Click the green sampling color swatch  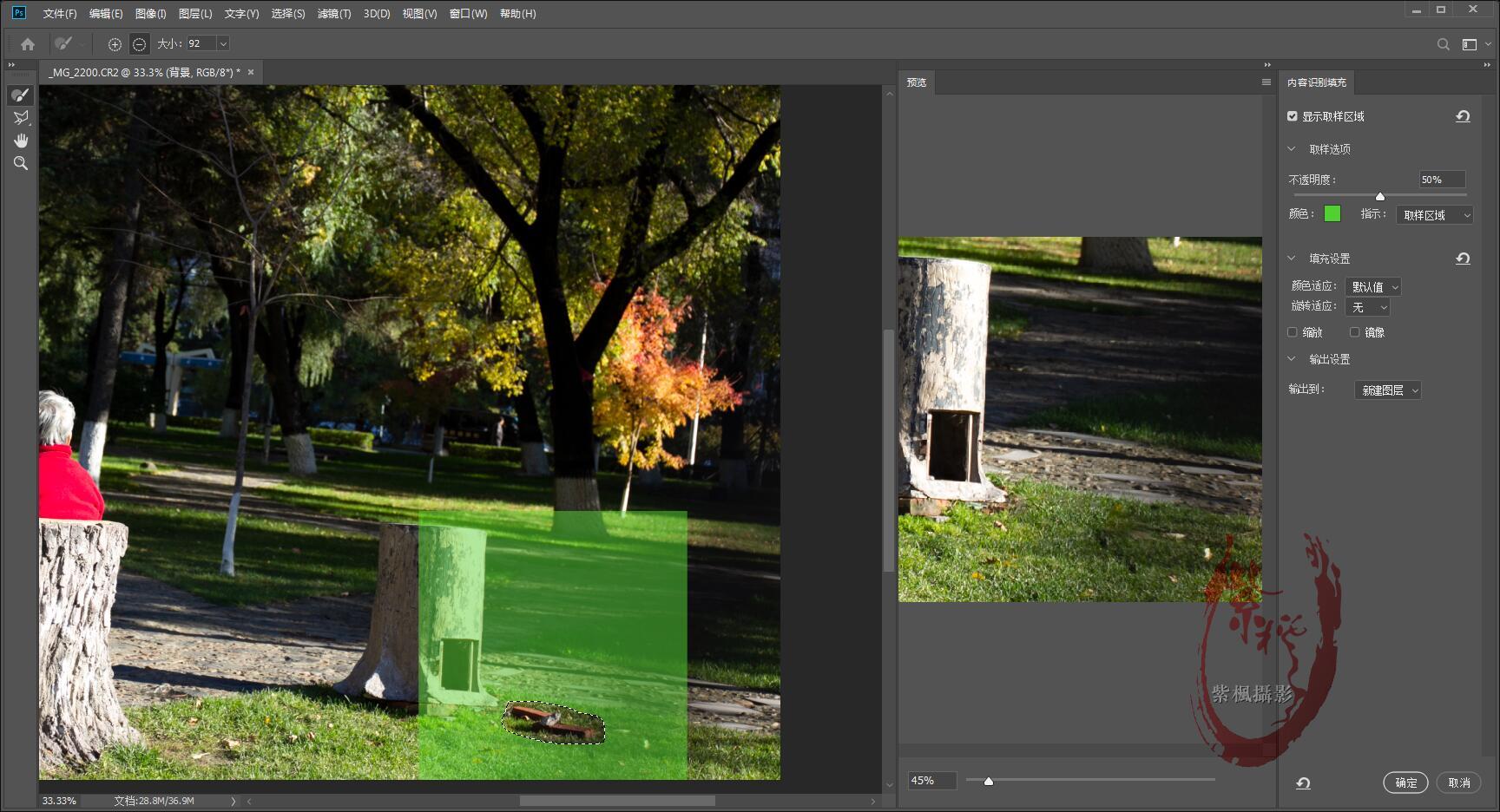(1332, 214)
